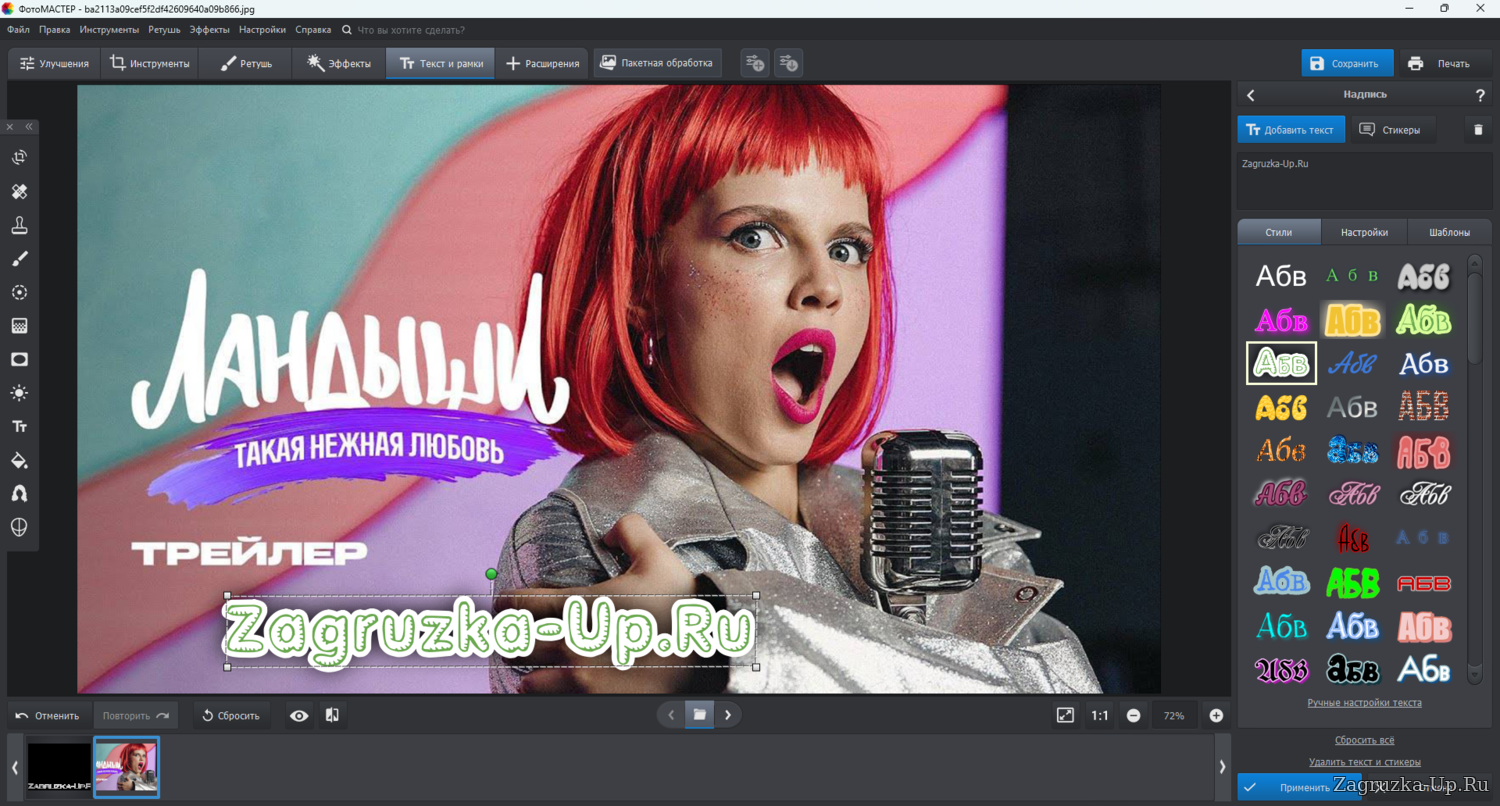Select the crop and rotate tool
Viewport: 1500px width, 806px height.
[19, 158]
